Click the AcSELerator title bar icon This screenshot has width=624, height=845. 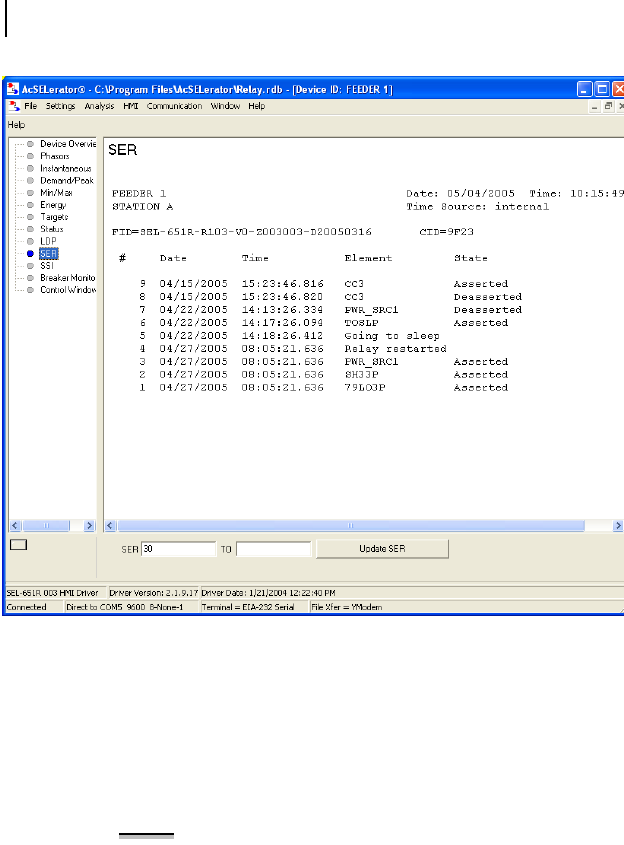pyautogui.click(x=13, y=89)
